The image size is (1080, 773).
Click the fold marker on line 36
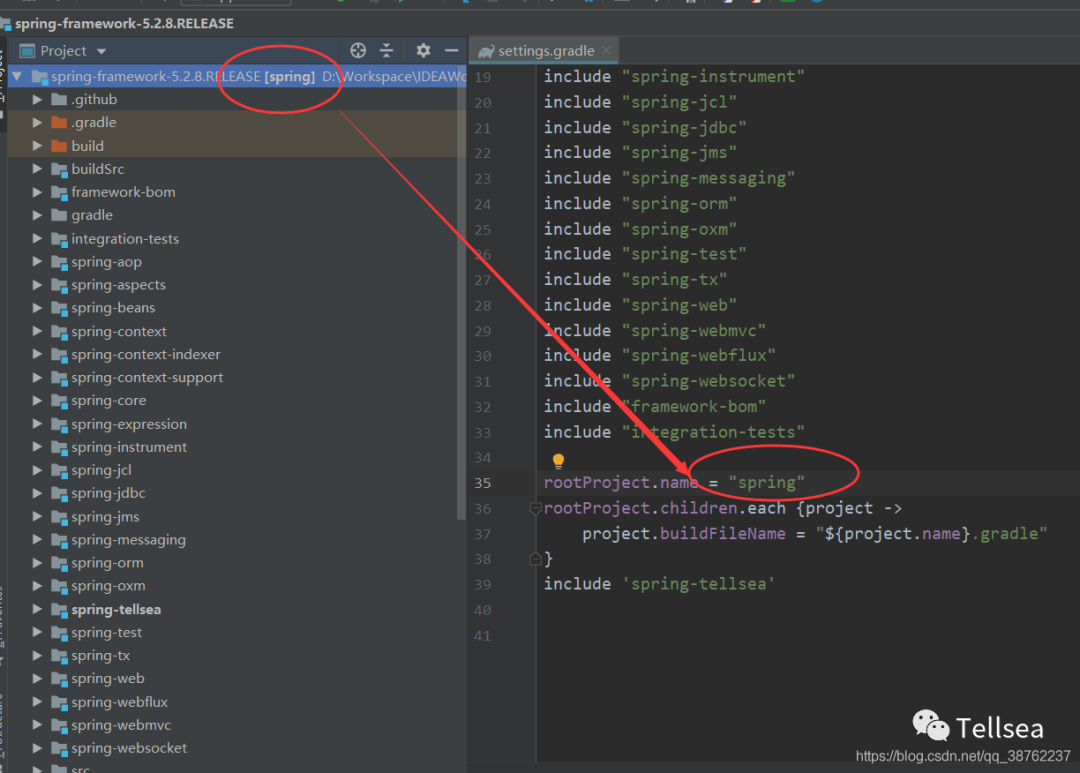pos(535,508)
